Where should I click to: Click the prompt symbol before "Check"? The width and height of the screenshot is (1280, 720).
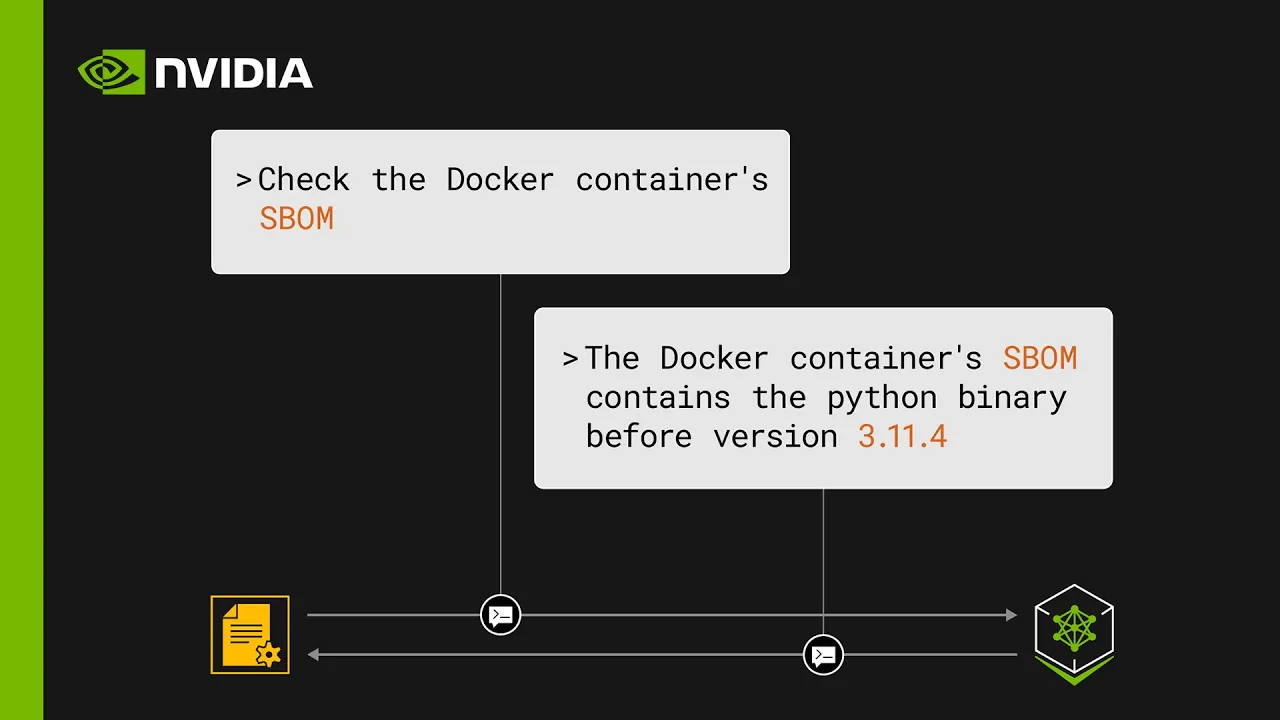(243, 180)
